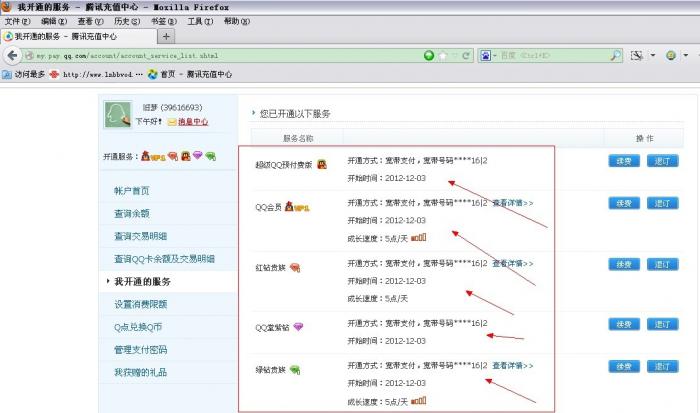The image size is (700, 413).
Task: Open 我获赠的礼品 in sidebar
Action: [x=141, y=372]
